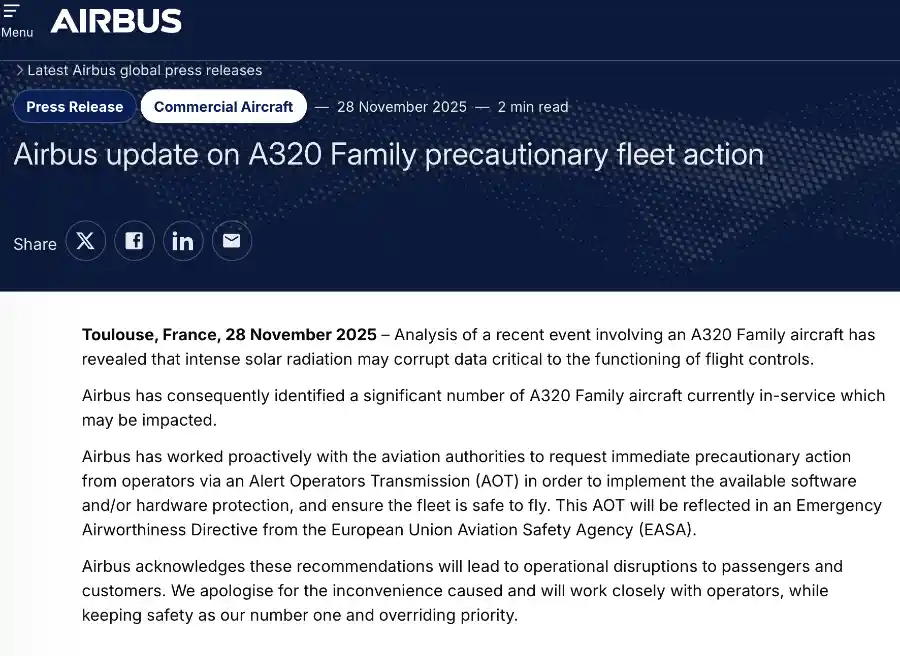Click the article headline about A320 fleet action
Screen dimensions: 900x656
pos(388,154)
